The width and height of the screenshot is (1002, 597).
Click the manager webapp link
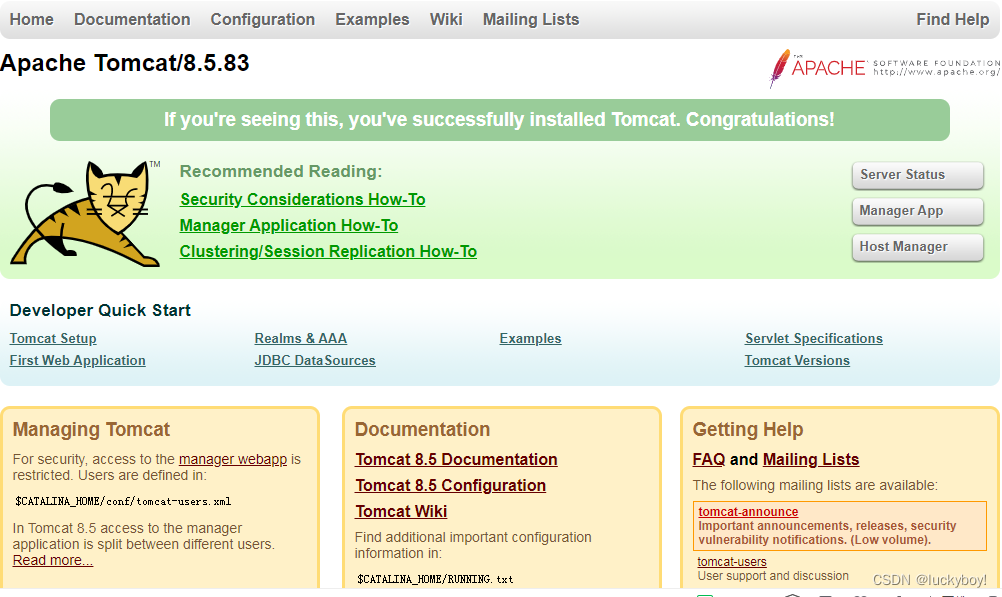click(x=233, y=460)
